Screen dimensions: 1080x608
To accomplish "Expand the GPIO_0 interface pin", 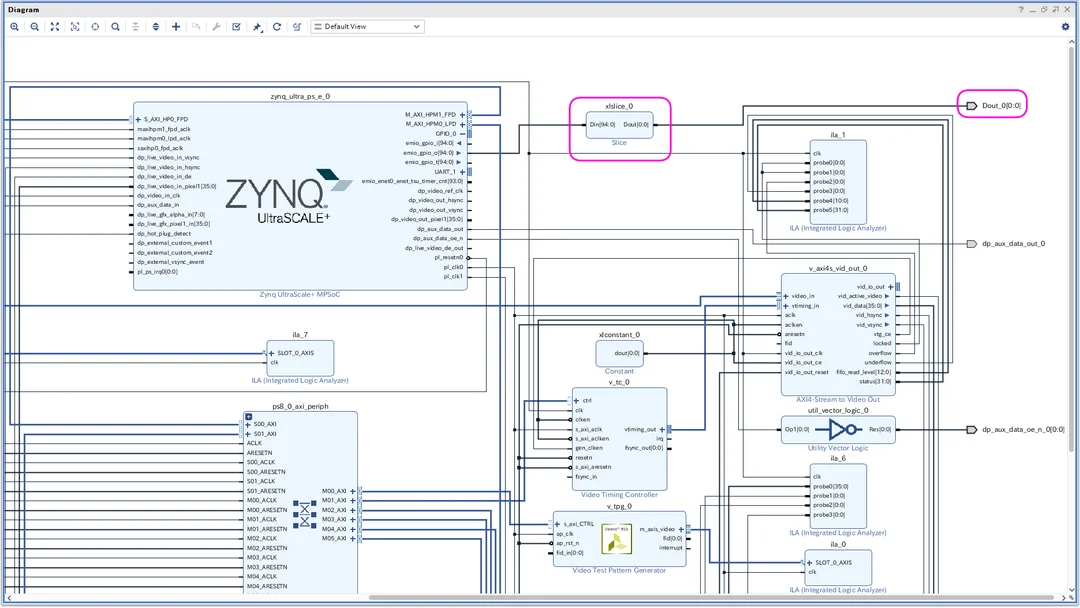I will point(462,134).
